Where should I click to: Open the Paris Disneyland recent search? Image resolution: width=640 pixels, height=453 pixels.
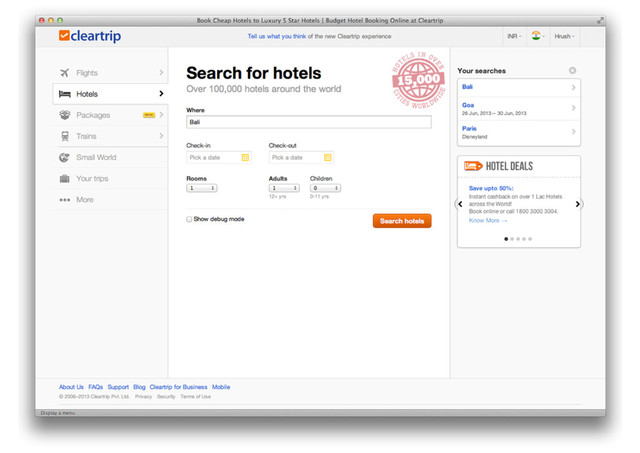(519, 132)
